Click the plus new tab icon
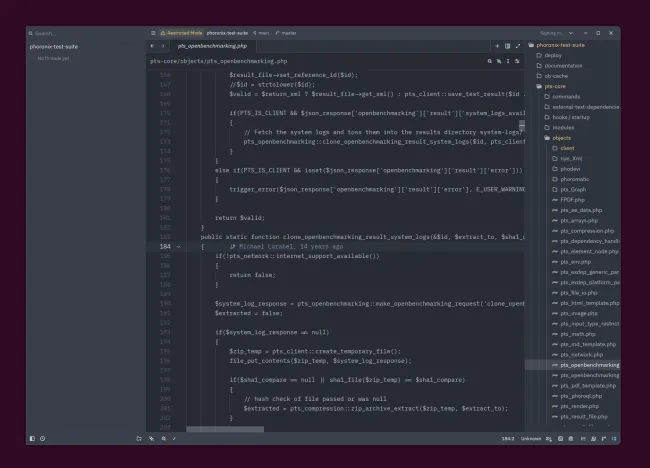 tap(497, 46)
